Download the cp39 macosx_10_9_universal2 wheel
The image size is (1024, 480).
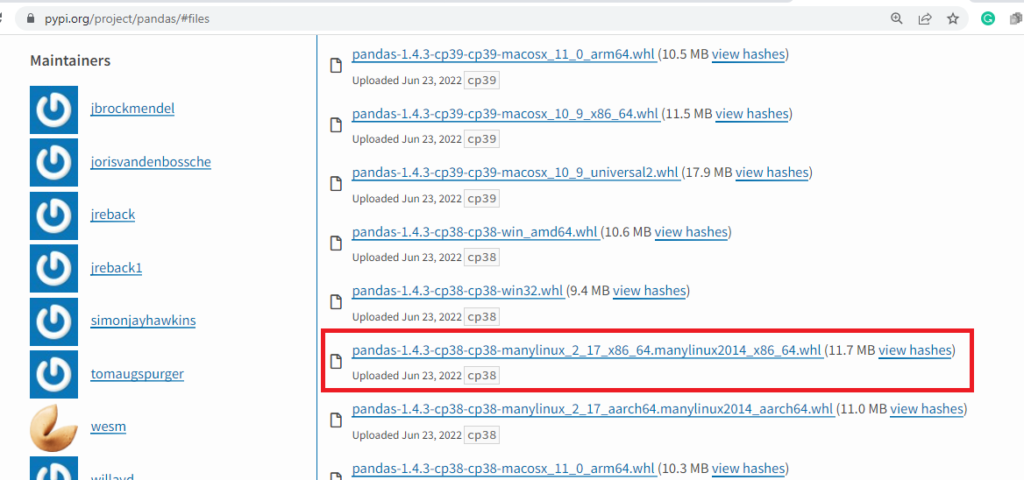click(515, 173)
